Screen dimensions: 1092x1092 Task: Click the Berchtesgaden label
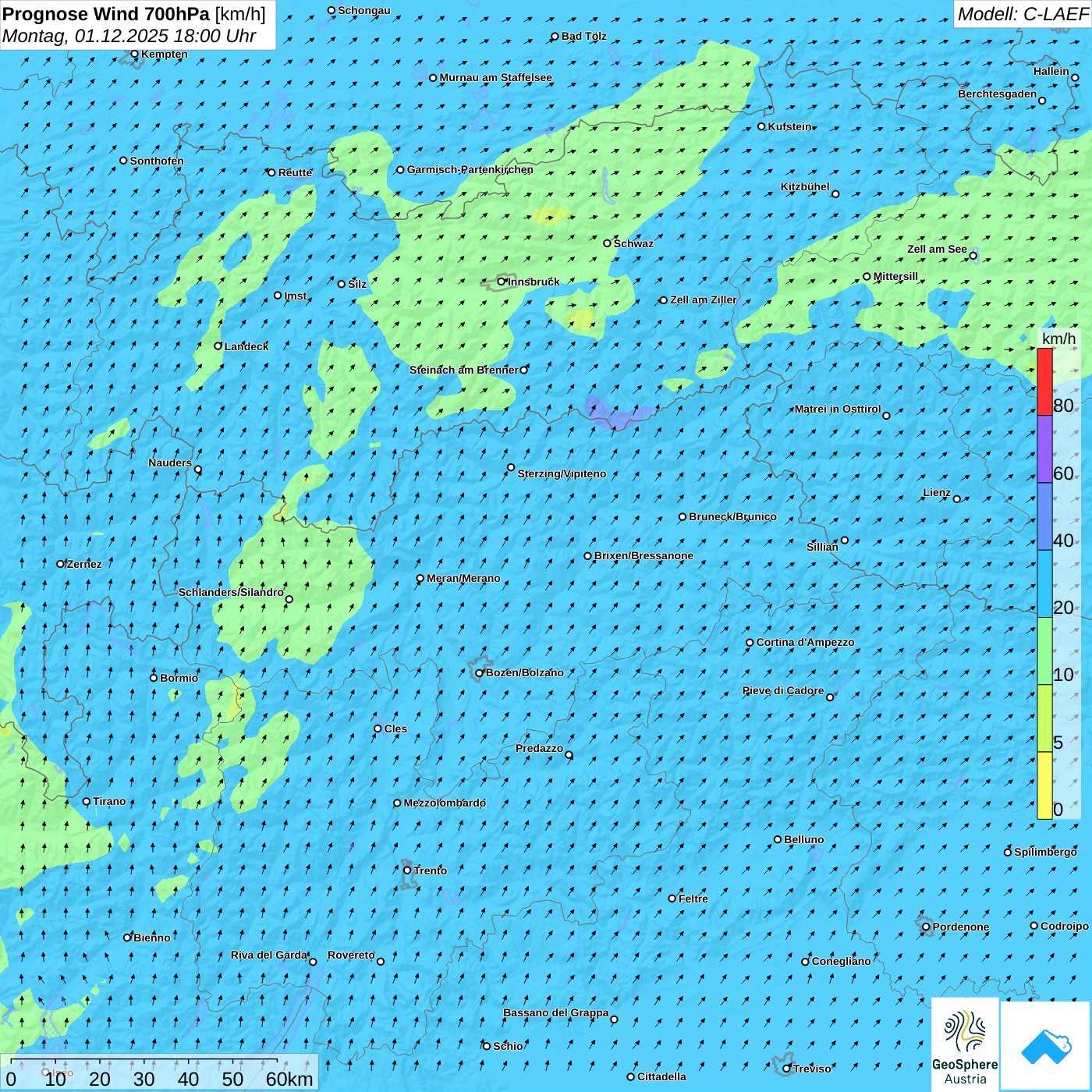(998, 94)
